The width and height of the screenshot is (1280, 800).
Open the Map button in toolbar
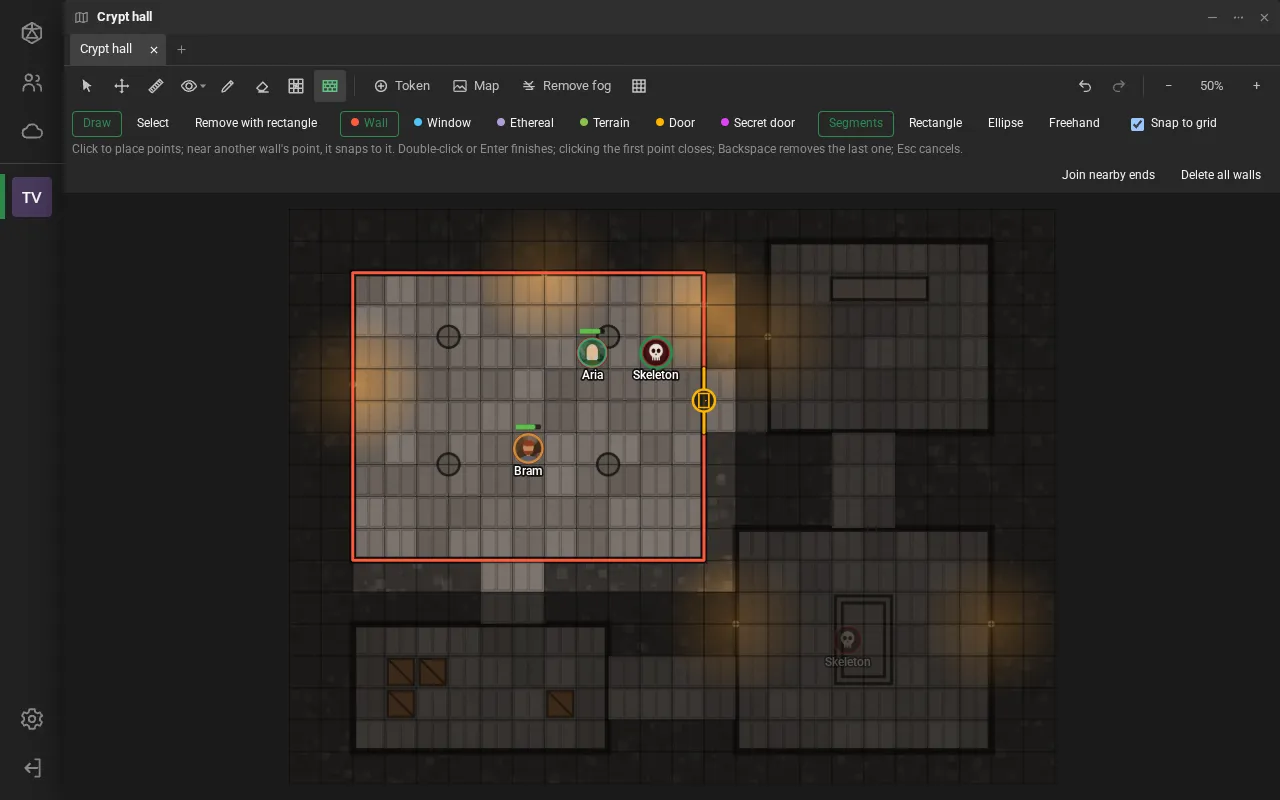[476, 86]
